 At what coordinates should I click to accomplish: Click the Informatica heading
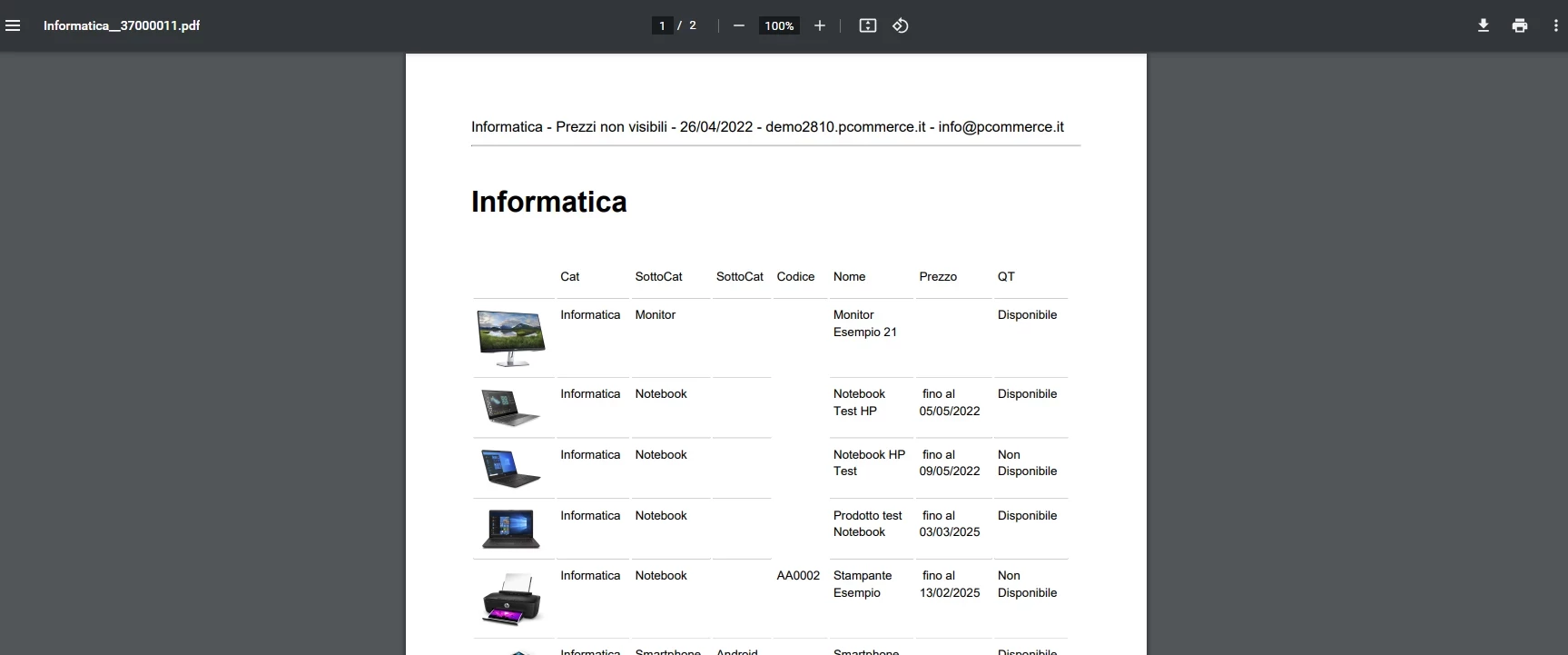coord(549,202)
